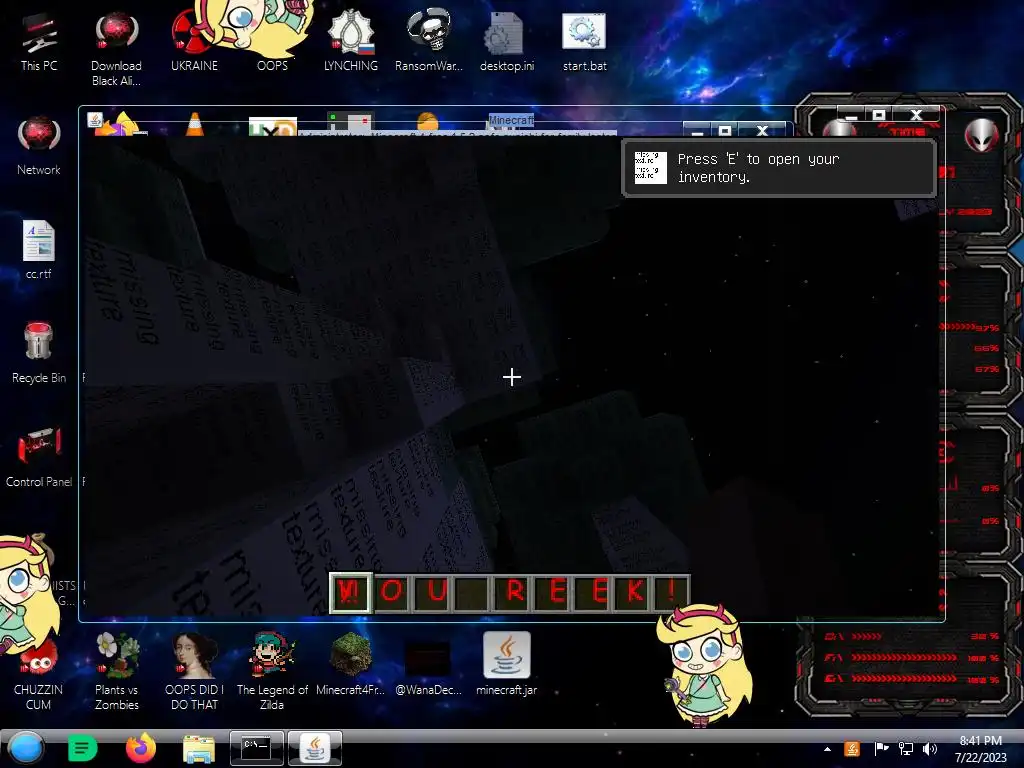
Task: Select hotbar slot with exclamation mark
Action: click(x=673, y=592)
